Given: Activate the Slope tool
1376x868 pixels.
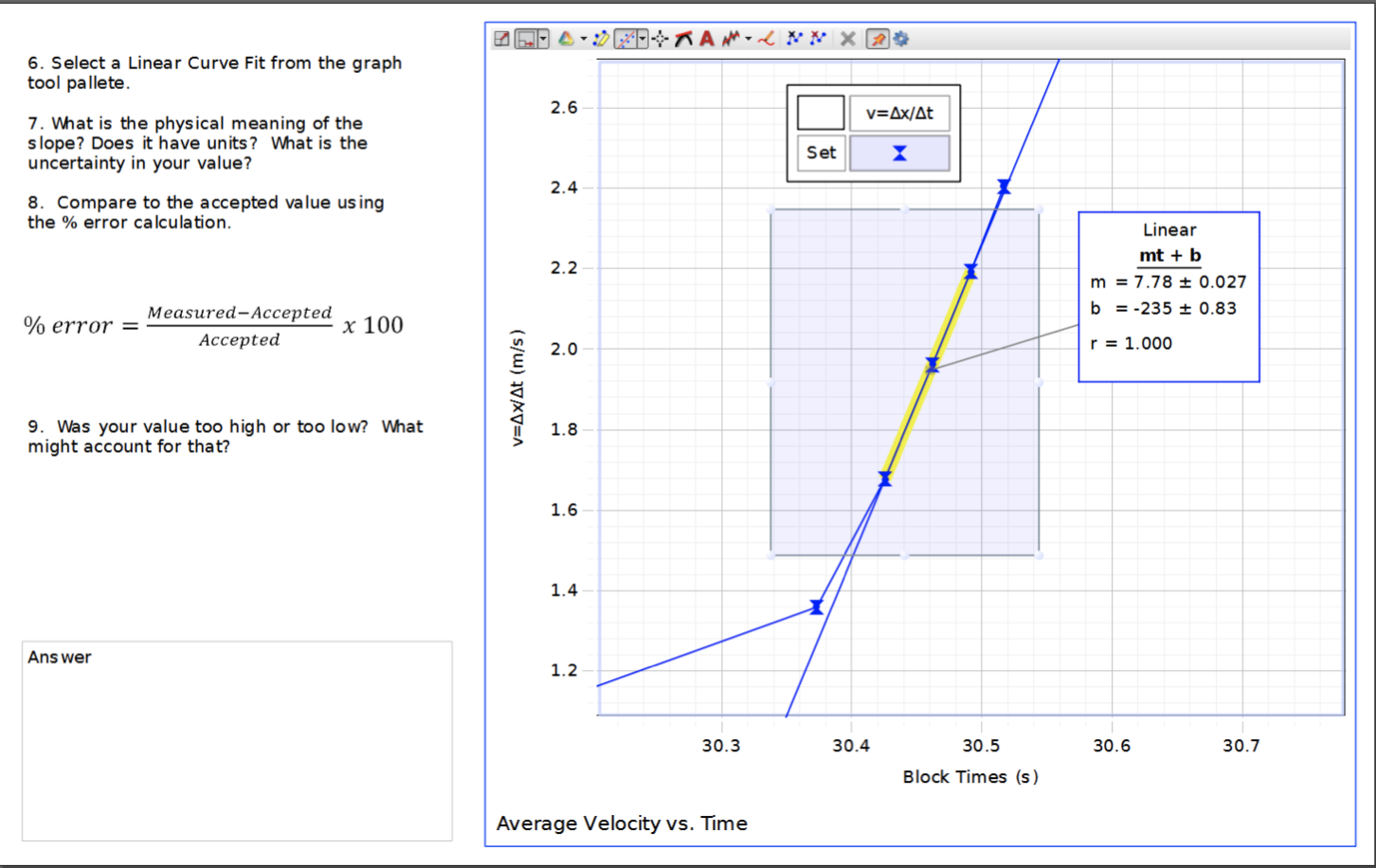Looking at the screenshot, I should click(x=684, y=39).
